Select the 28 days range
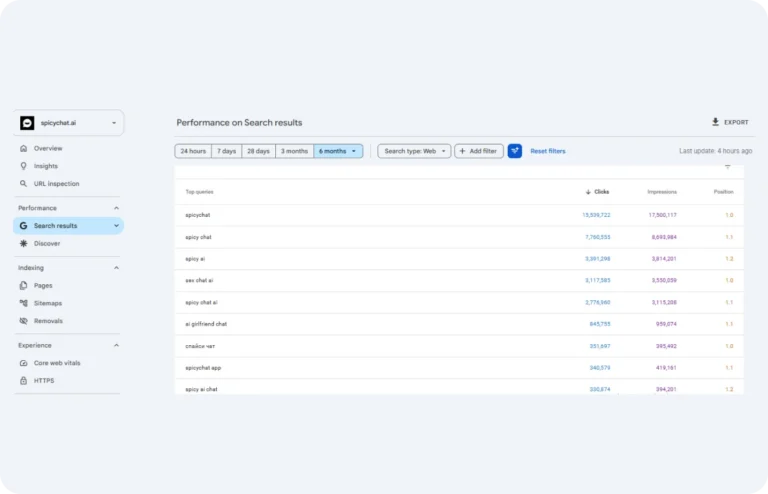This screenshot has width=768, height=494. (258, 151)
